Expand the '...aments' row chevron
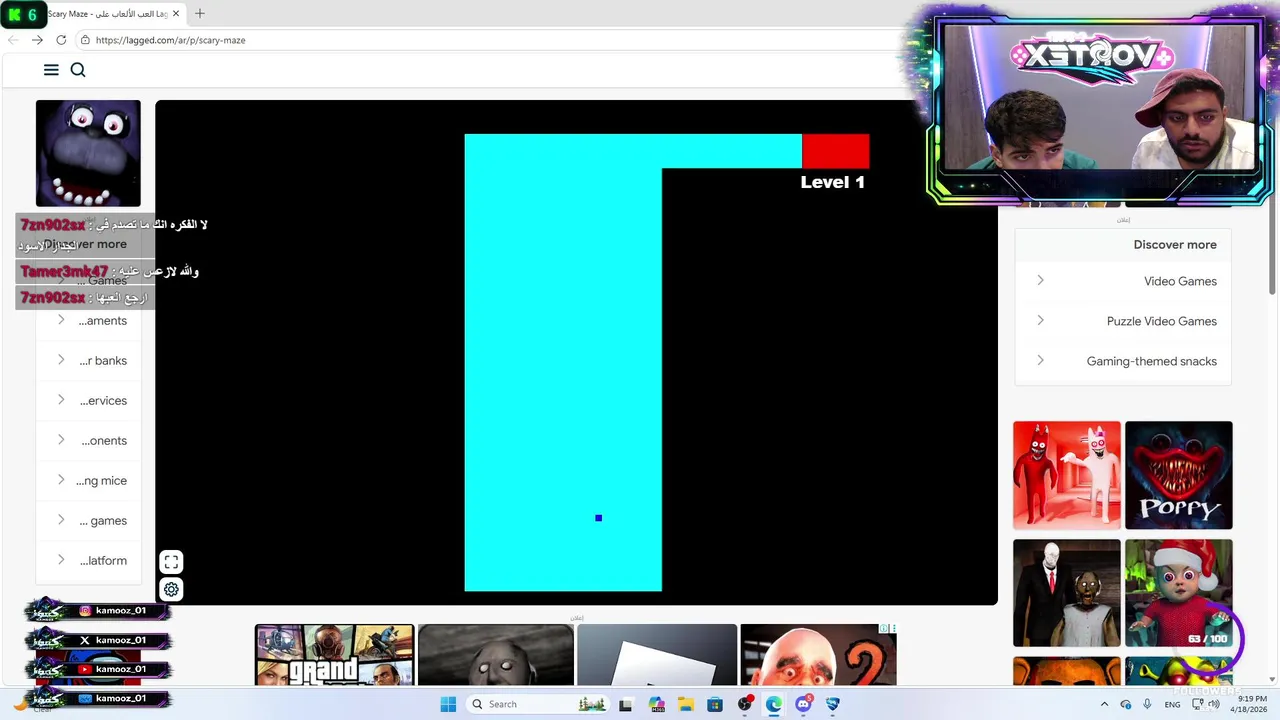 pos(61,320)
